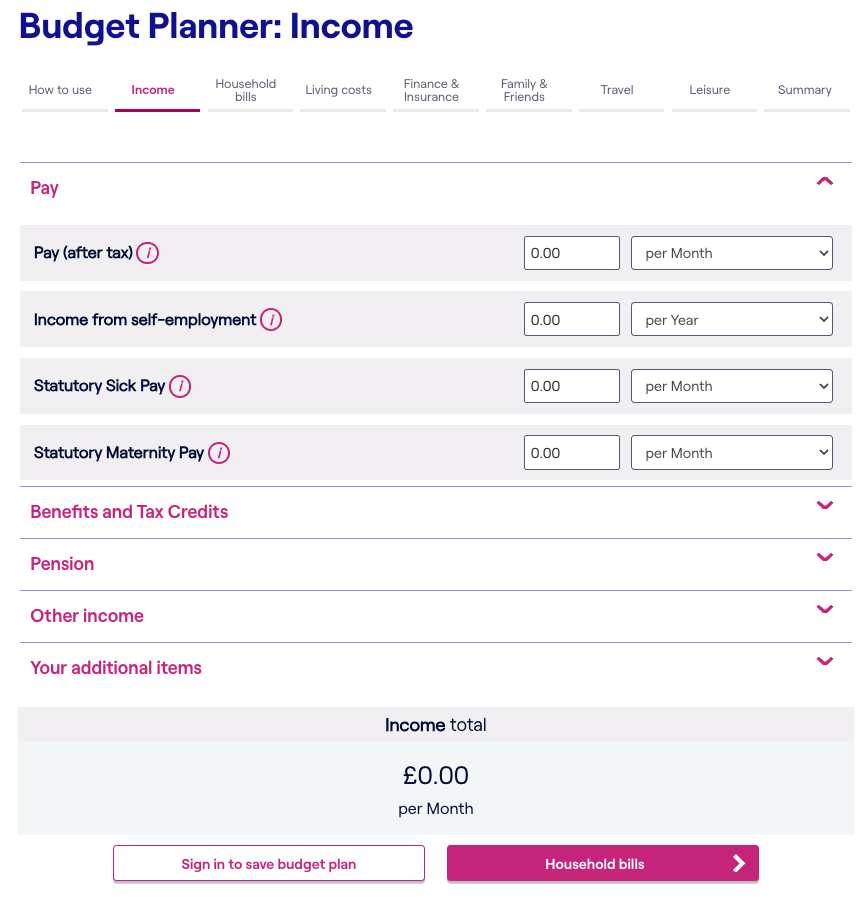The image size is (865, 905).
Task: View info about Statutory Sick Pay
Action: (180, 386)
